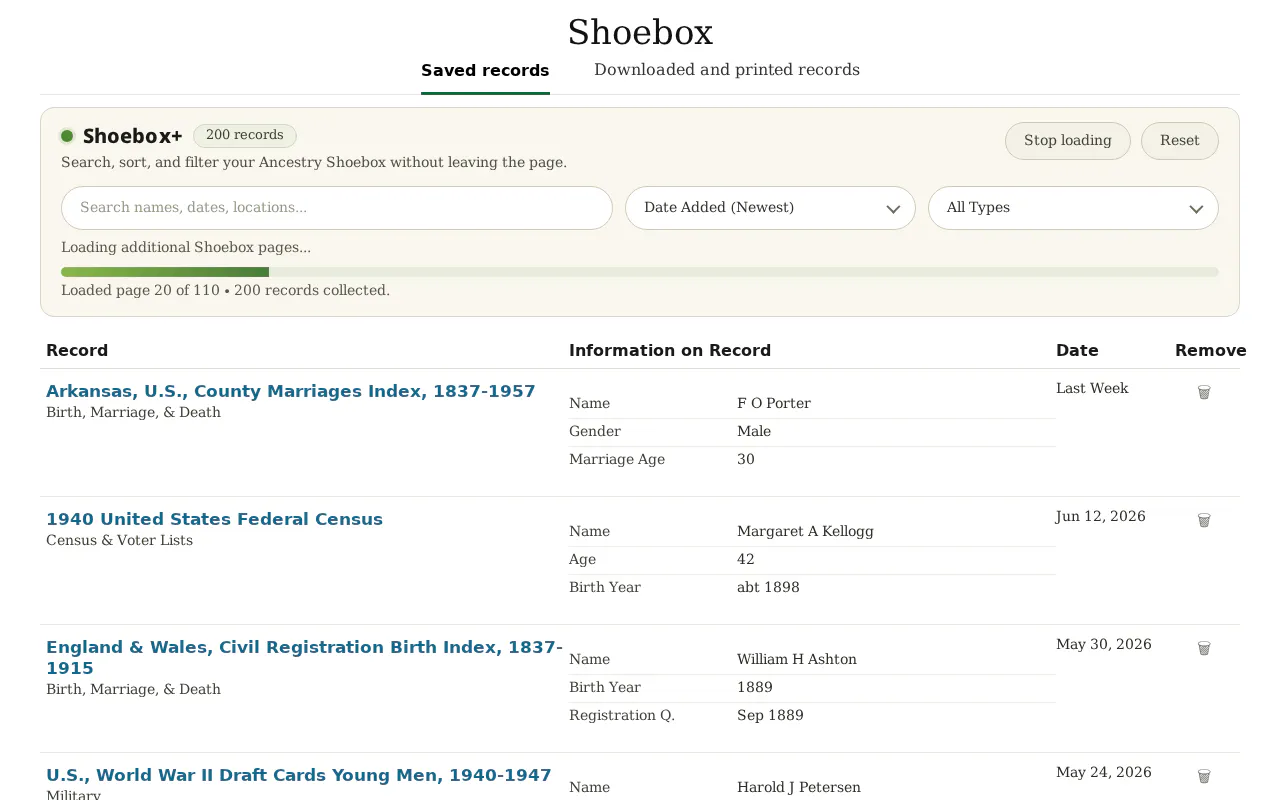Open 1940 United States Federal Census link
The image size is (1280, 800).
click(x=214, y=519)
